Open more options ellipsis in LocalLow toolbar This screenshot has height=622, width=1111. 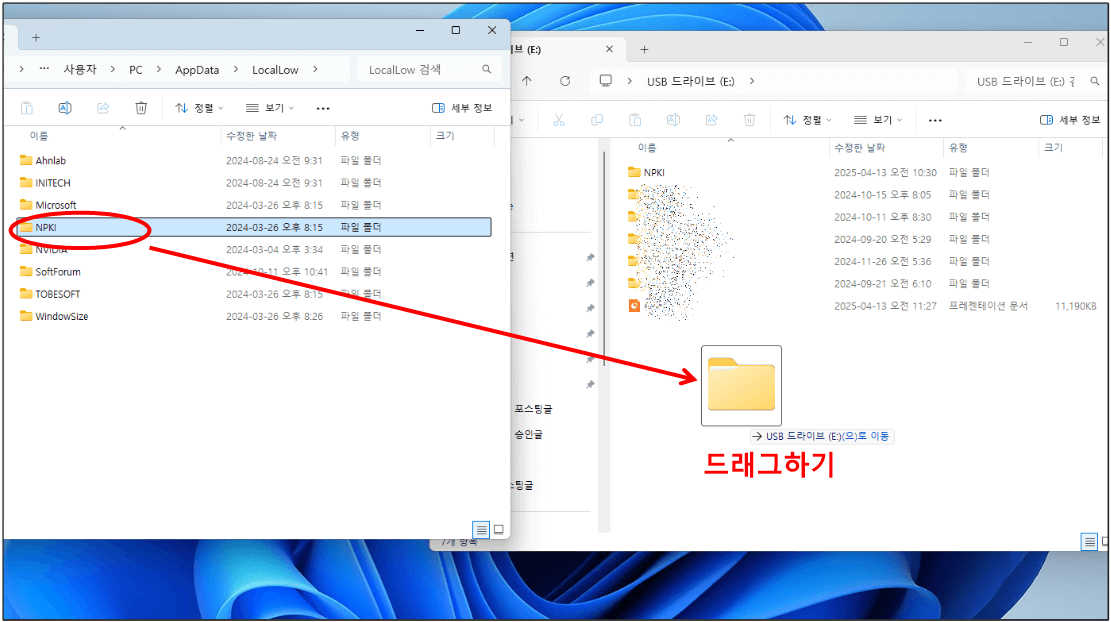pyautogui.click(x=322, y=108)
